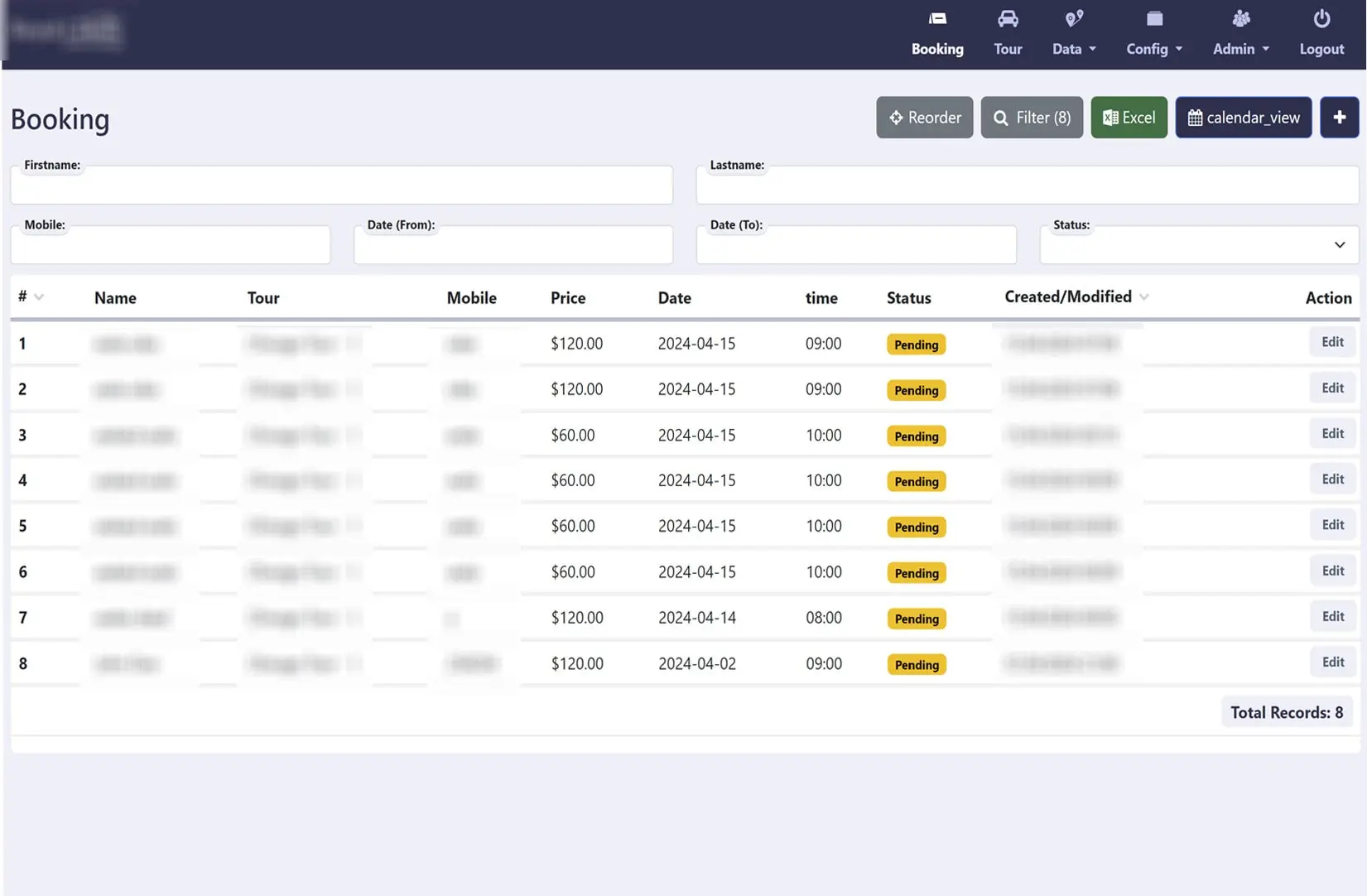1367x896 pixels.
Task: Open the Date (To) field
Action: click(855, 245)
